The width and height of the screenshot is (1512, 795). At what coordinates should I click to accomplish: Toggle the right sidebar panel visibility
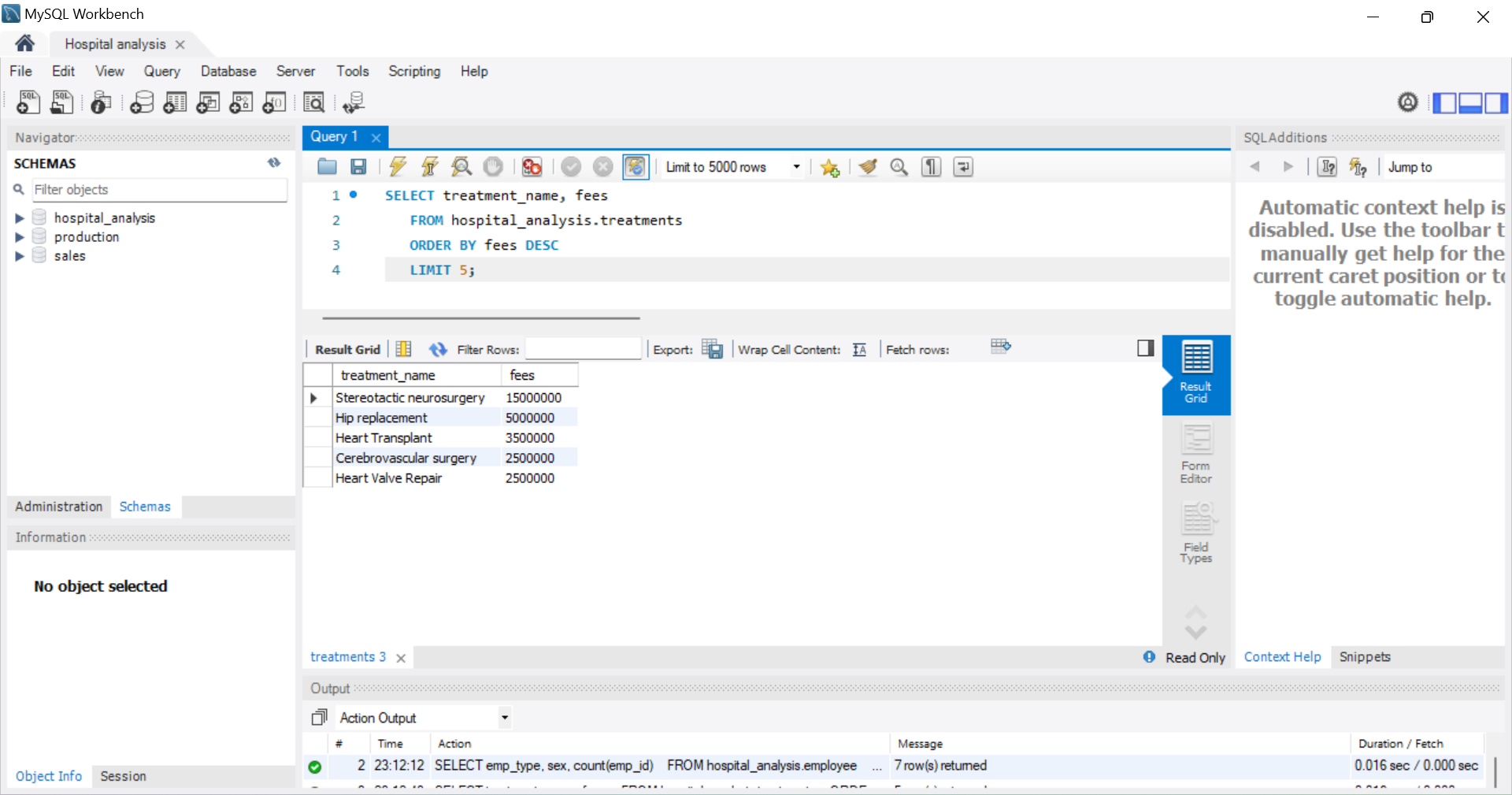[1496, 102]
